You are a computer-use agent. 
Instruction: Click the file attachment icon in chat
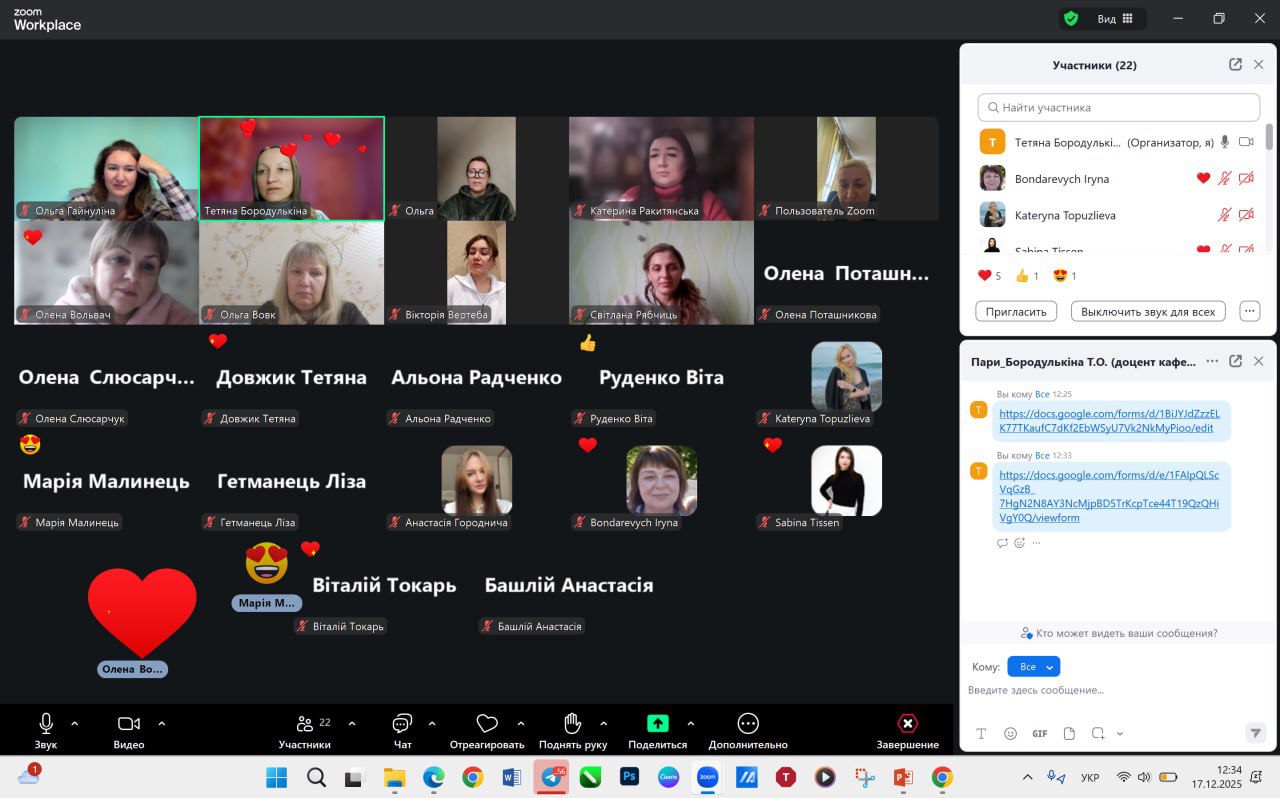1069,733
